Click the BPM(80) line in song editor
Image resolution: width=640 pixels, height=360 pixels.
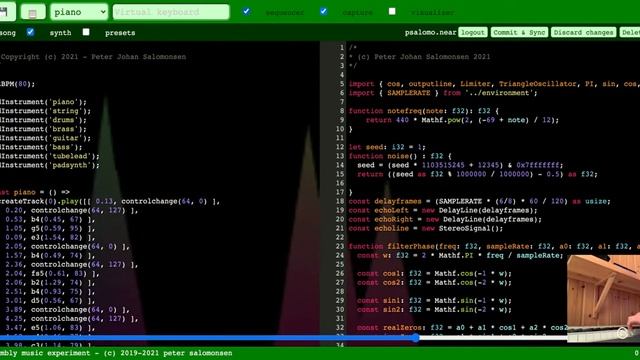pyautogui.click(x=18, y=84)
